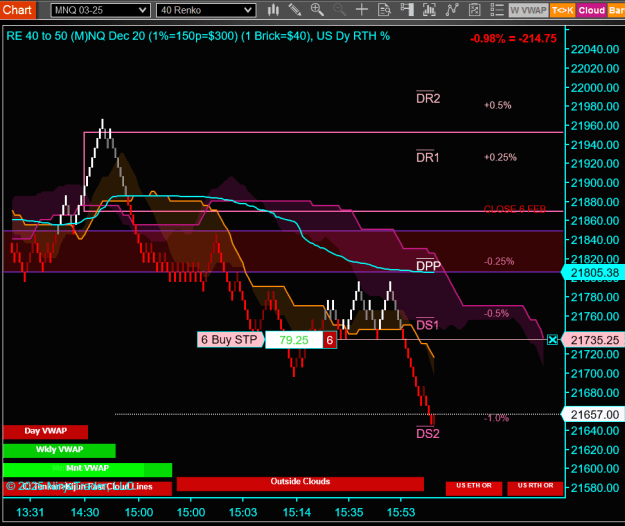Click the +0.25% level label
625x526 pixels.
(x=500, y=157)
